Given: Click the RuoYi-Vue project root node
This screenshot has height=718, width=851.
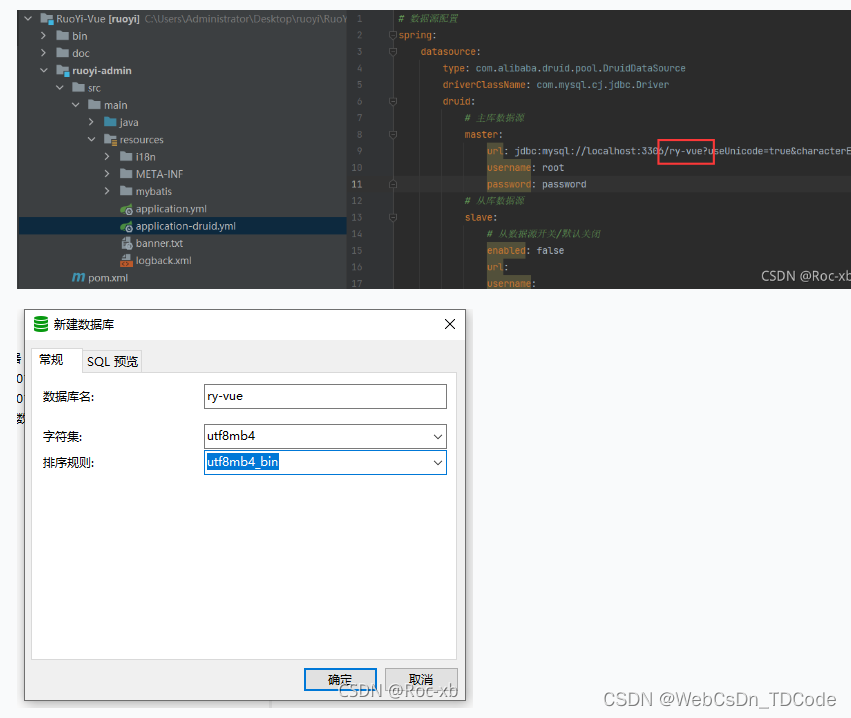Looking at the screenshot, I should pos(80,17).
